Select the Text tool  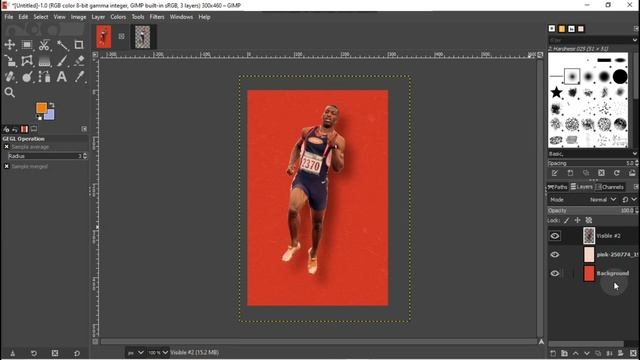[62, 77]
